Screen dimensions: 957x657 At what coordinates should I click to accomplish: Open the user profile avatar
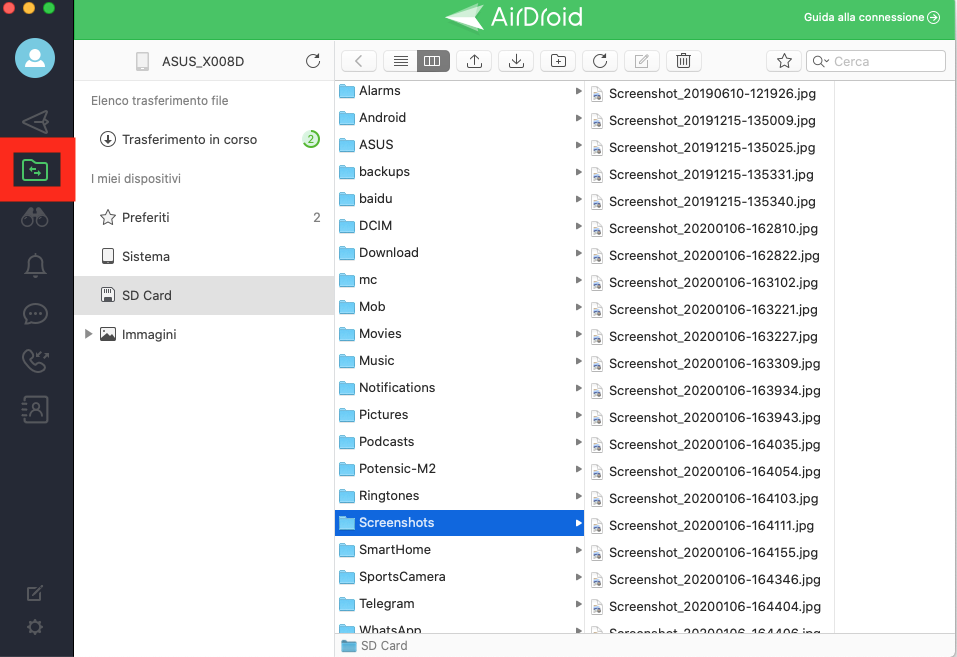(35, 58)
